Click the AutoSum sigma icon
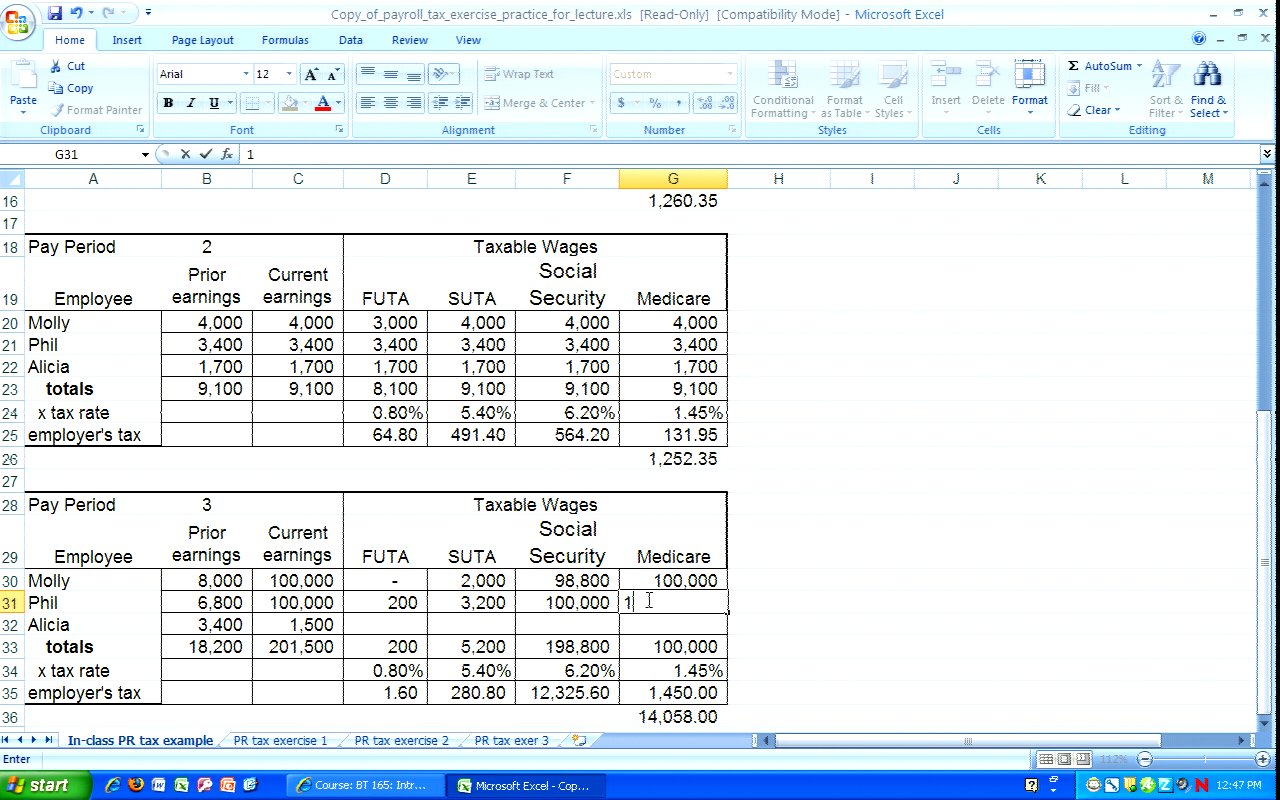This screenshot has width=1280, height=800. [x=1073, y=66]
